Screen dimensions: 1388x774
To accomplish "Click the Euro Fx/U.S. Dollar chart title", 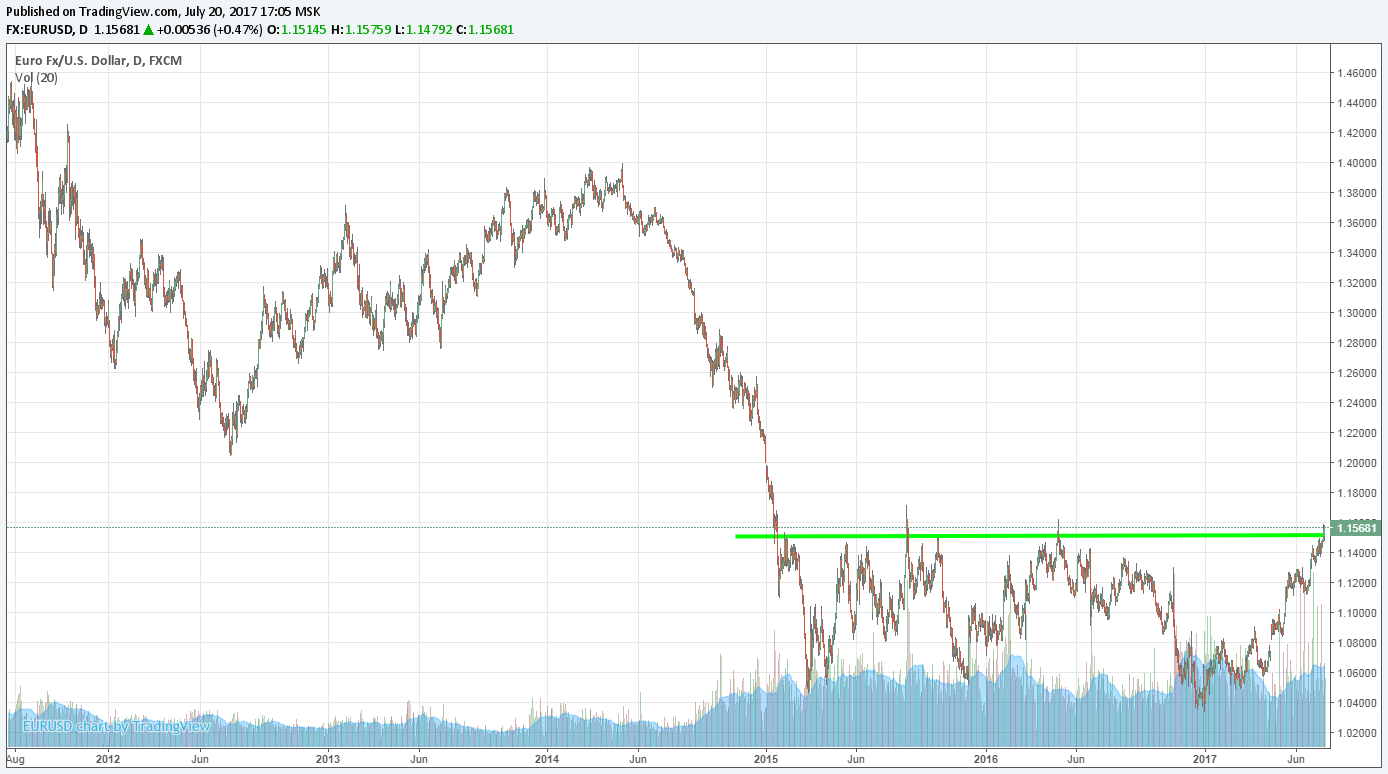I will point(98,61).
